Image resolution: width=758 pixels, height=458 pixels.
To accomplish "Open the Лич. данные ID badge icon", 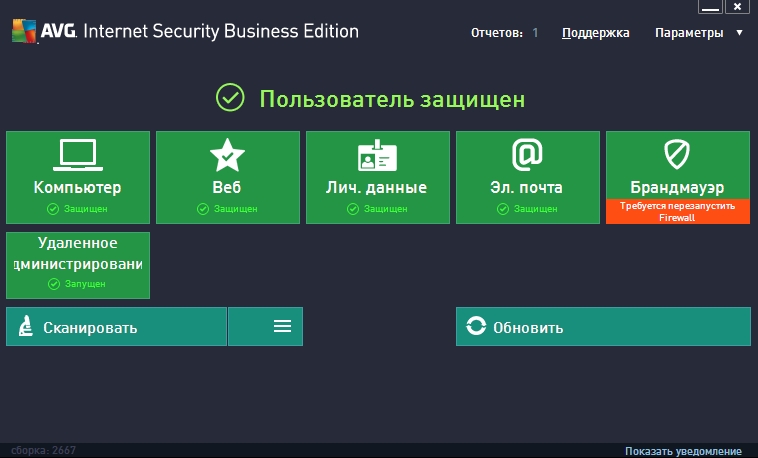I will click(x=377, y=155).
